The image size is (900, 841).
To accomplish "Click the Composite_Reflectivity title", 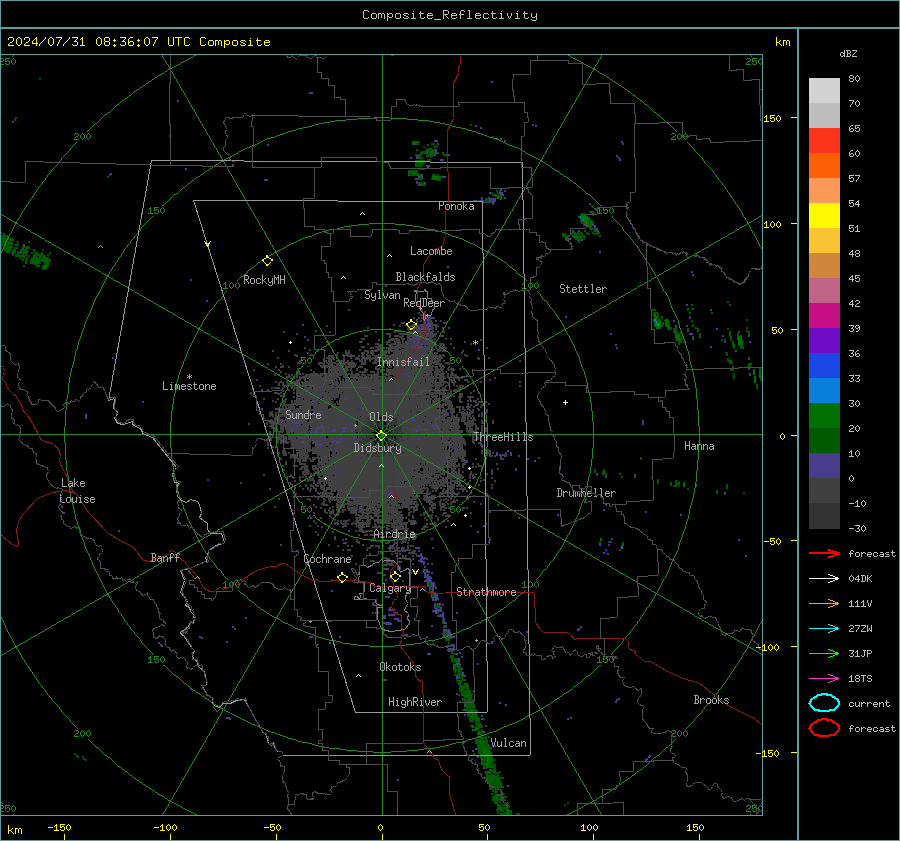I will 450,15.
